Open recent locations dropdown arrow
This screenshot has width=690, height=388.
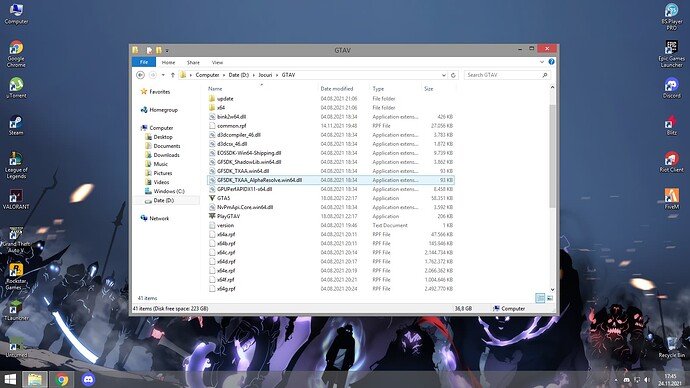[163, 75]
